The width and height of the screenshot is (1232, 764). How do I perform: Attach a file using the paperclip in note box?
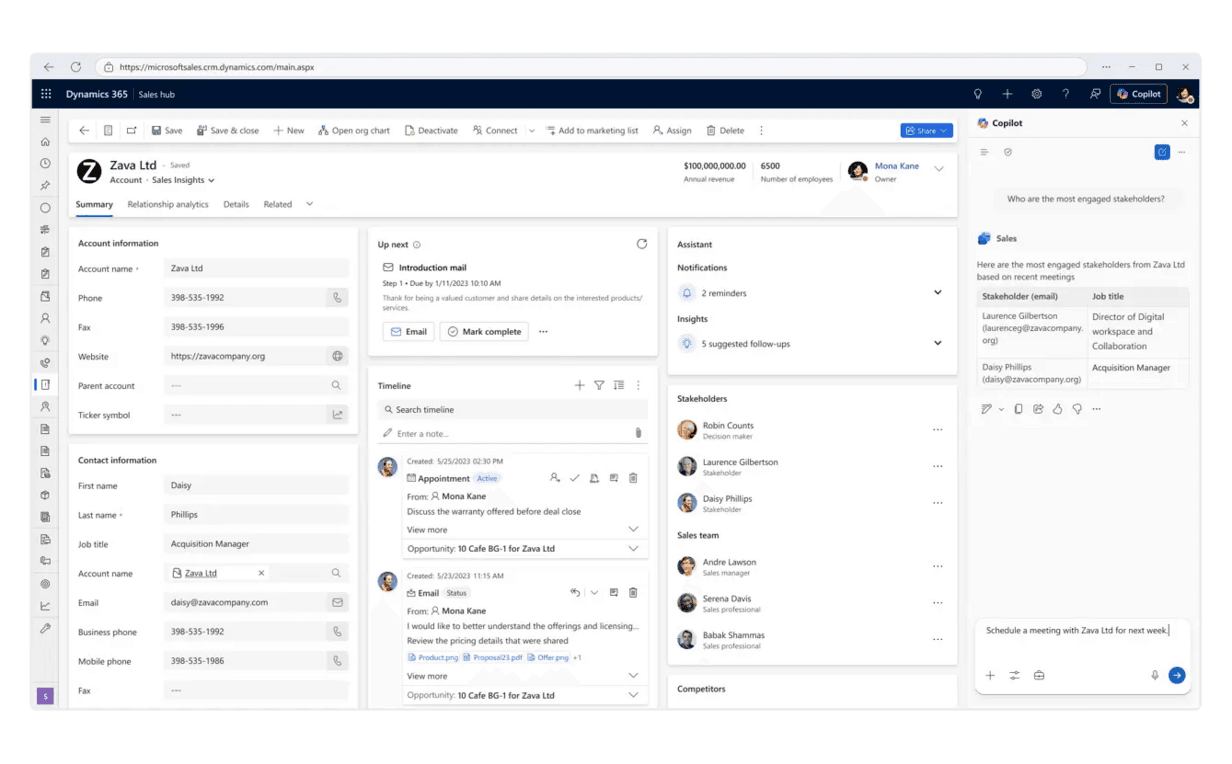(638, 433)
